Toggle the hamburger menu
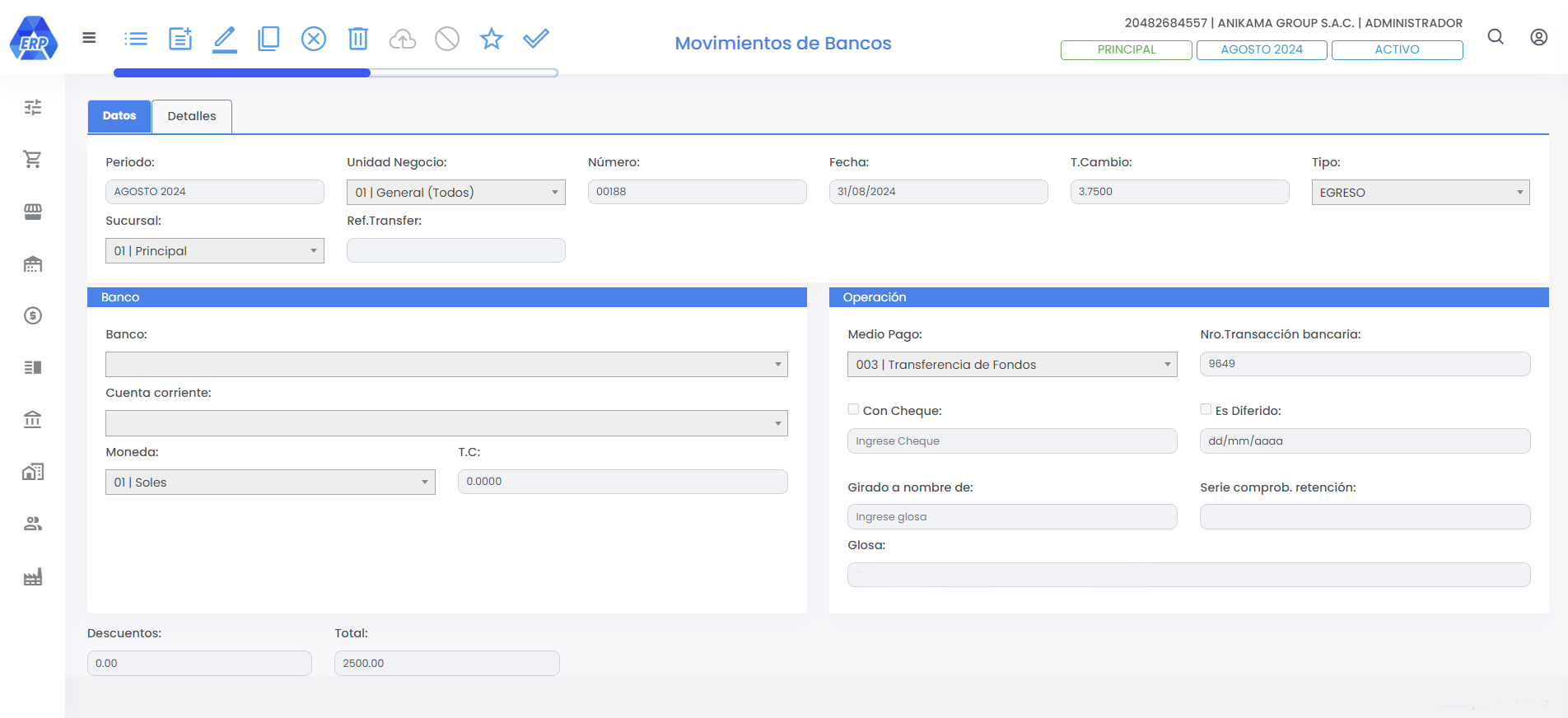This screenshot has width=1568, height=718. (x=89, y=38)
